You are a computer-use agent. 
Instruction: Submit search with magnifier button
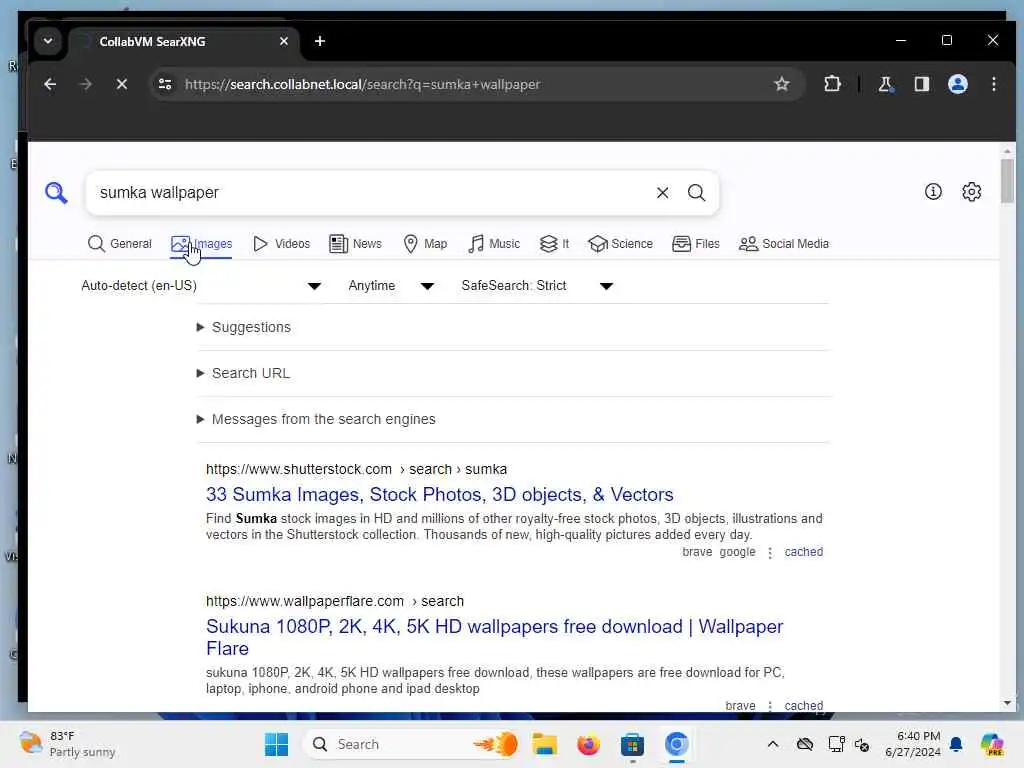[x=697, y=193]
